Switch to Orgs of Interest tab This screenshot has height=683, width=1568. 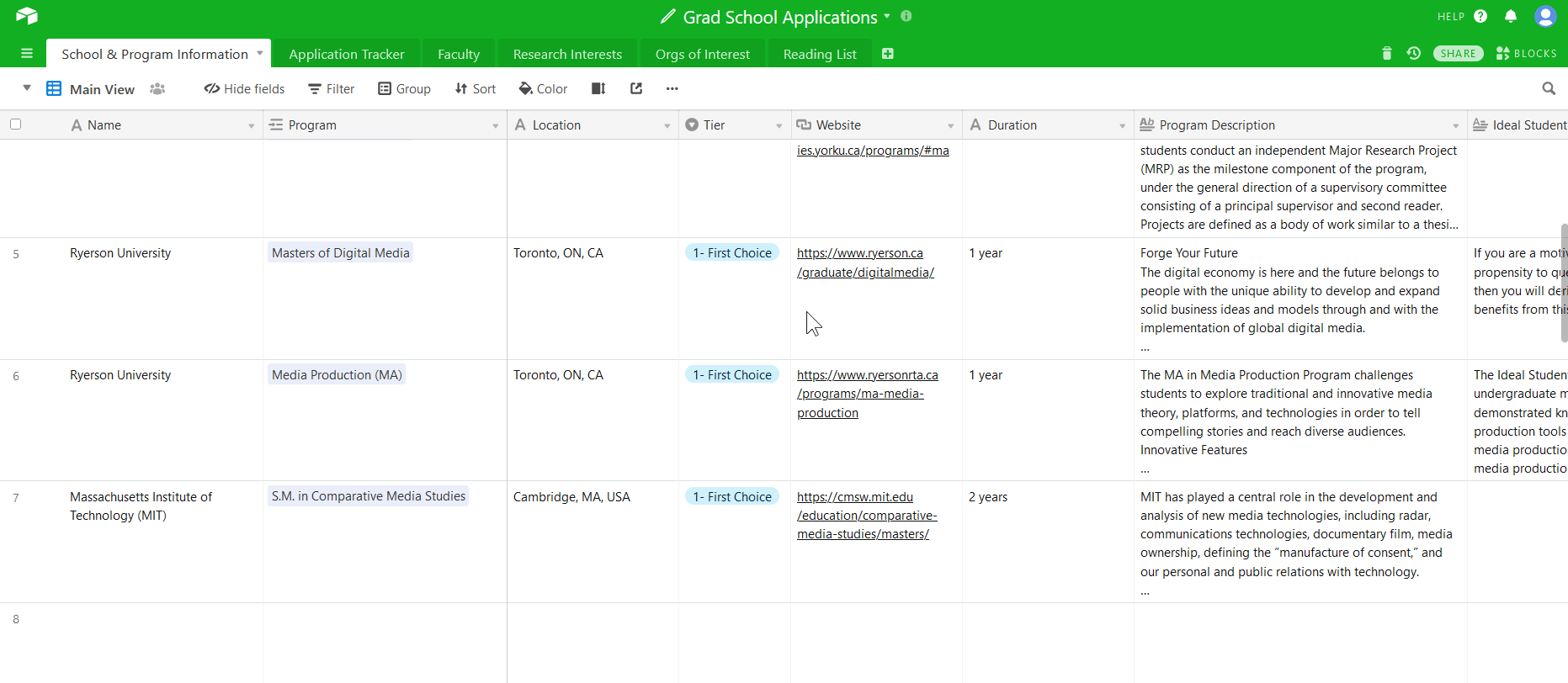(703, 54)
